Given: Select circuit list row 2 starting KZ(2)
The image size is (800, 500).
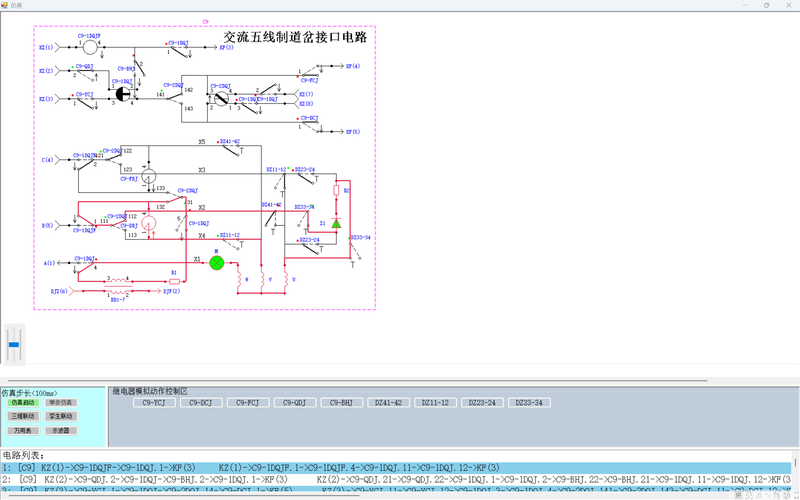Looking at the screenshot, I should [x=397, y=480].
